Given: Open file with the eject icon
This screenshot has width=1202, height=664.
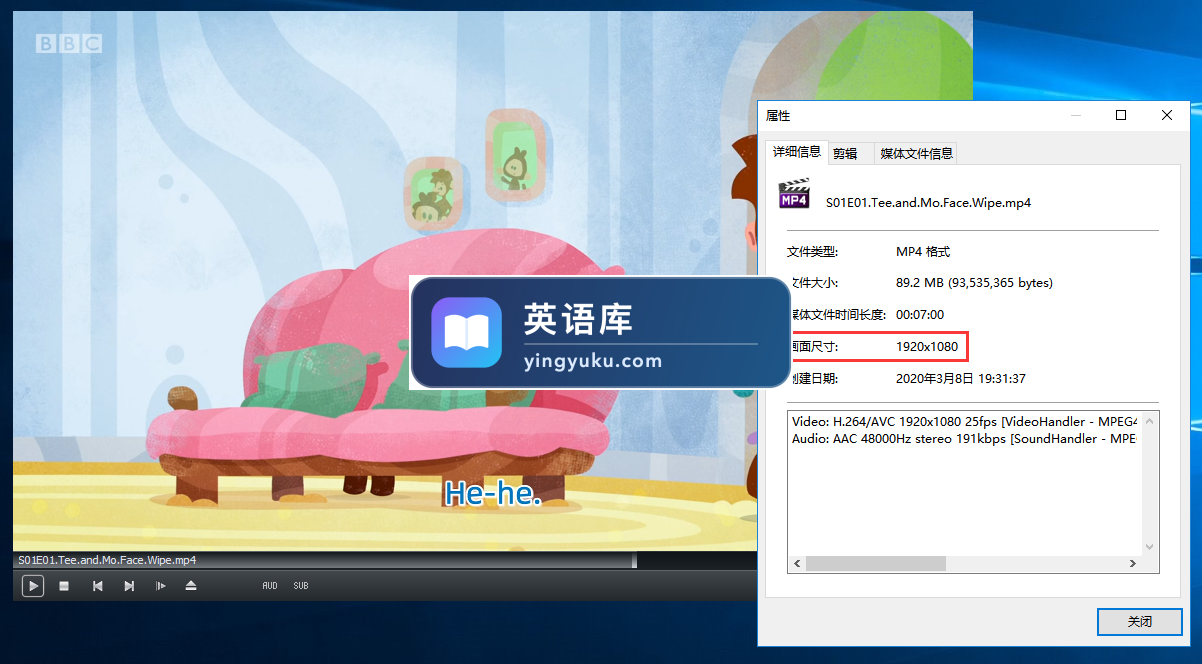Looking at the screenshot, I should (191, 586).
